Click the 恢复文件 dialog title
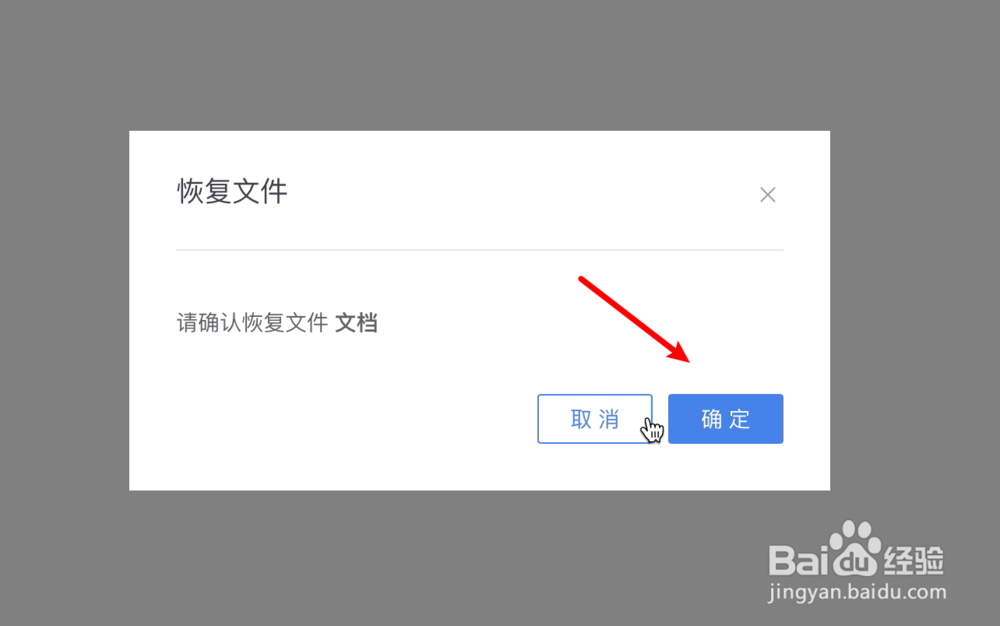The height and width of the screenshot is (626, 1000). pos(232,191)
